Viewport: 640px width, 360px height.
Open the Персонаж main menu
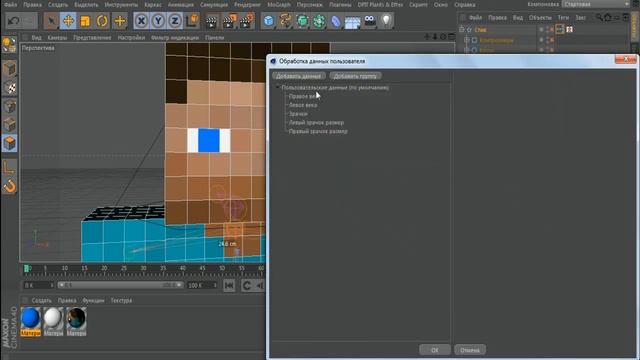tap(309, 5)
